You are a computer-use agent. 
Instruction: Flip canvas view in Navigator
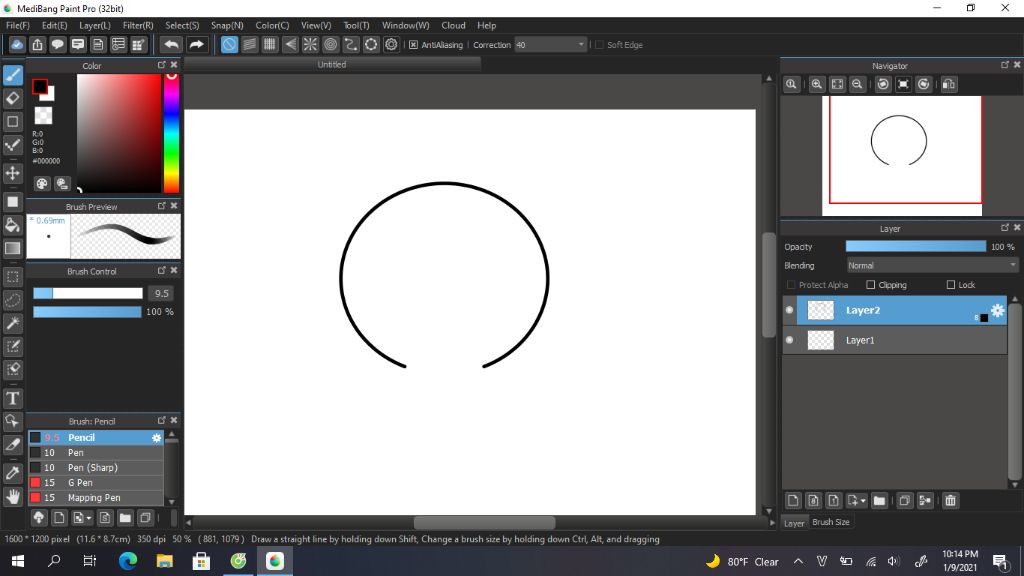949,84
